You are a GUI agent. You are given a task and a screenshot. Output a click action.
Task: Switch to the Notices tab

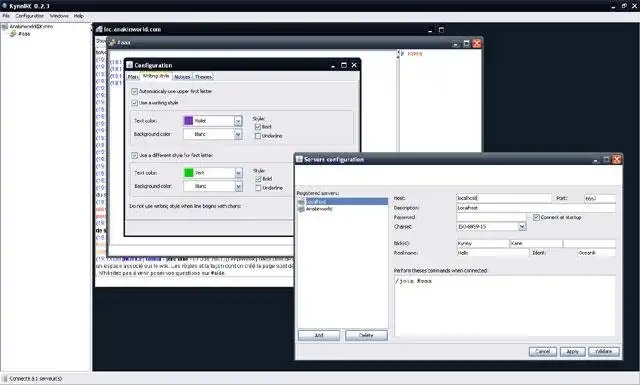182,77
